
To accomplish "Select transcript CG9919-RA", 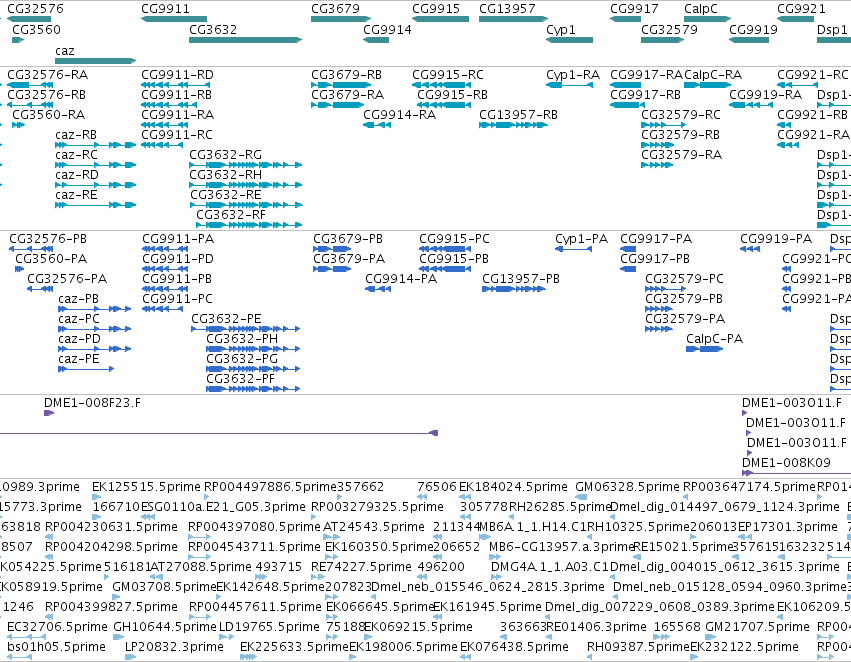I will pos(765,94).
